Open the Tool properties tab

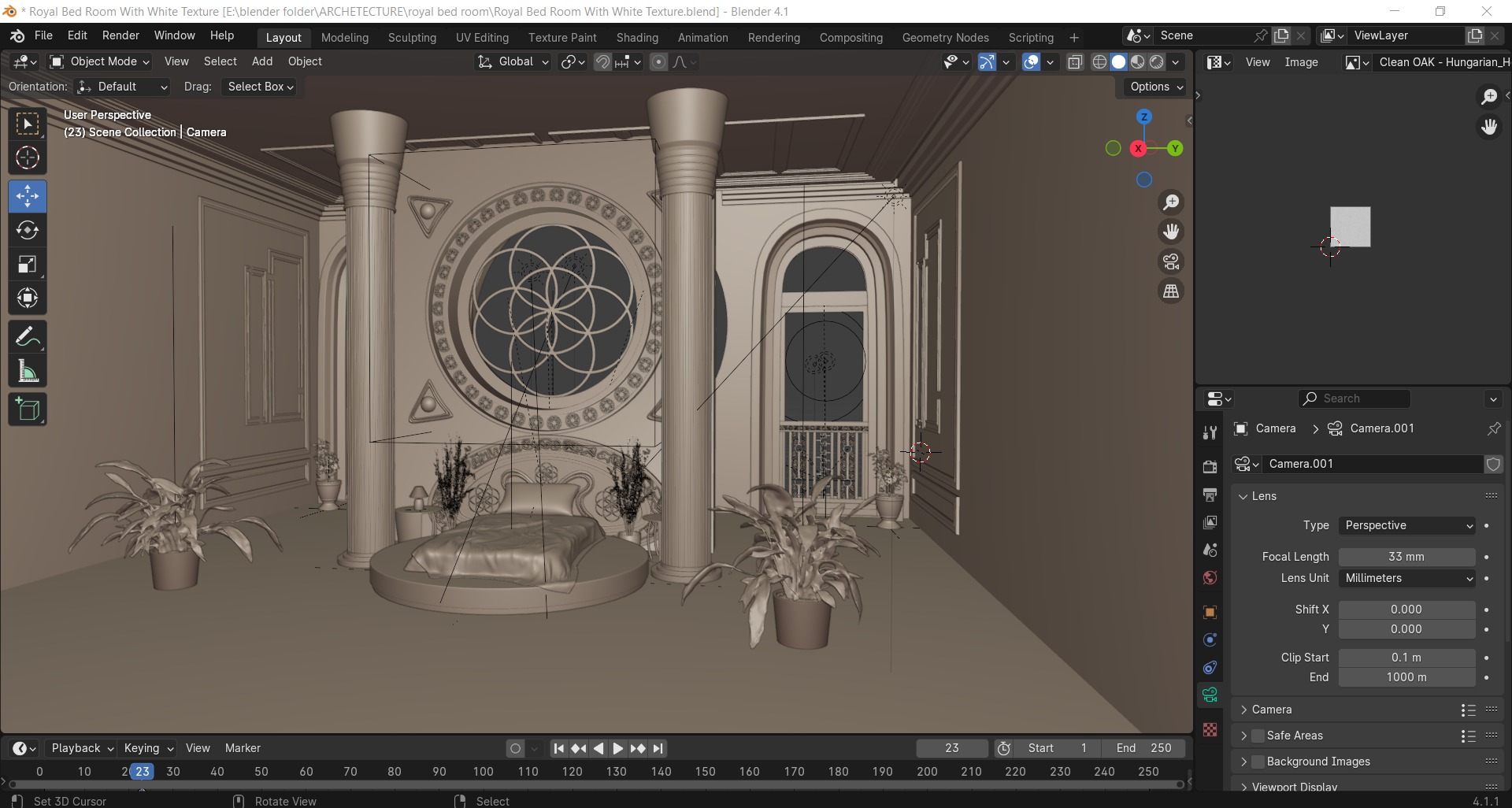tap(1210, 432)
